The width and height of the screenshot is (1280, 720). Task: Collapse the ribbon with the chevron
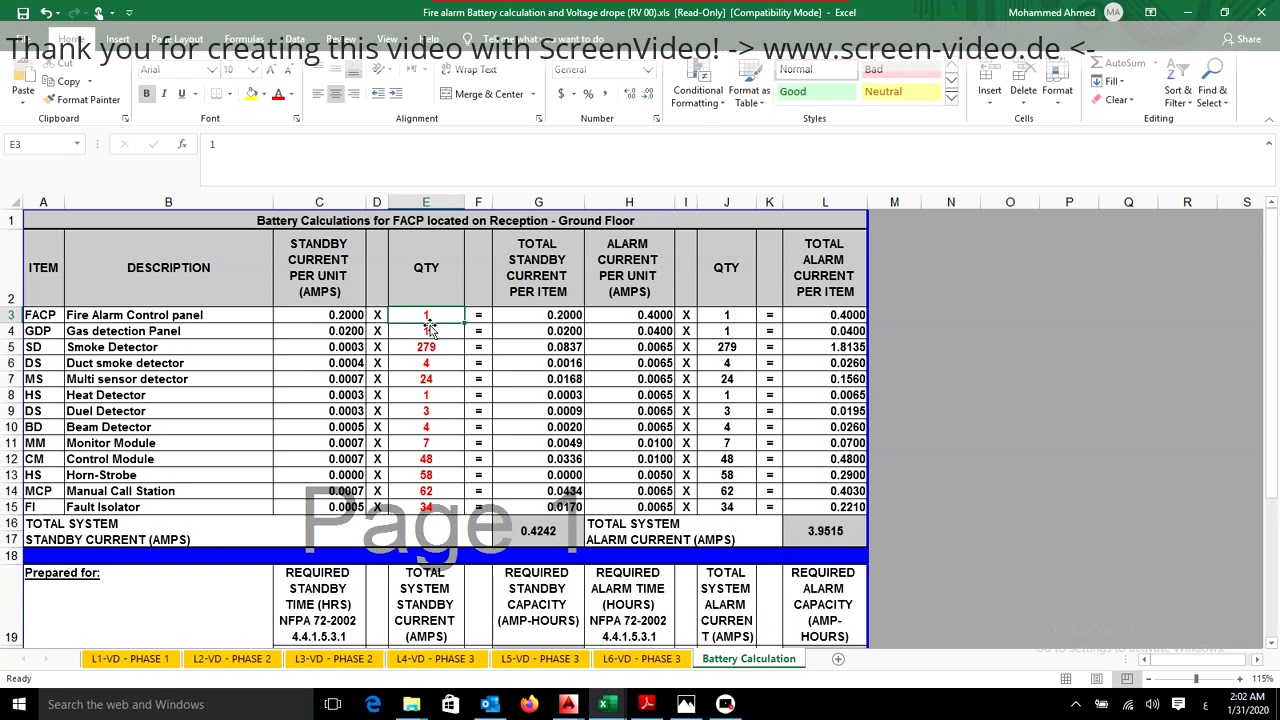1269,119
